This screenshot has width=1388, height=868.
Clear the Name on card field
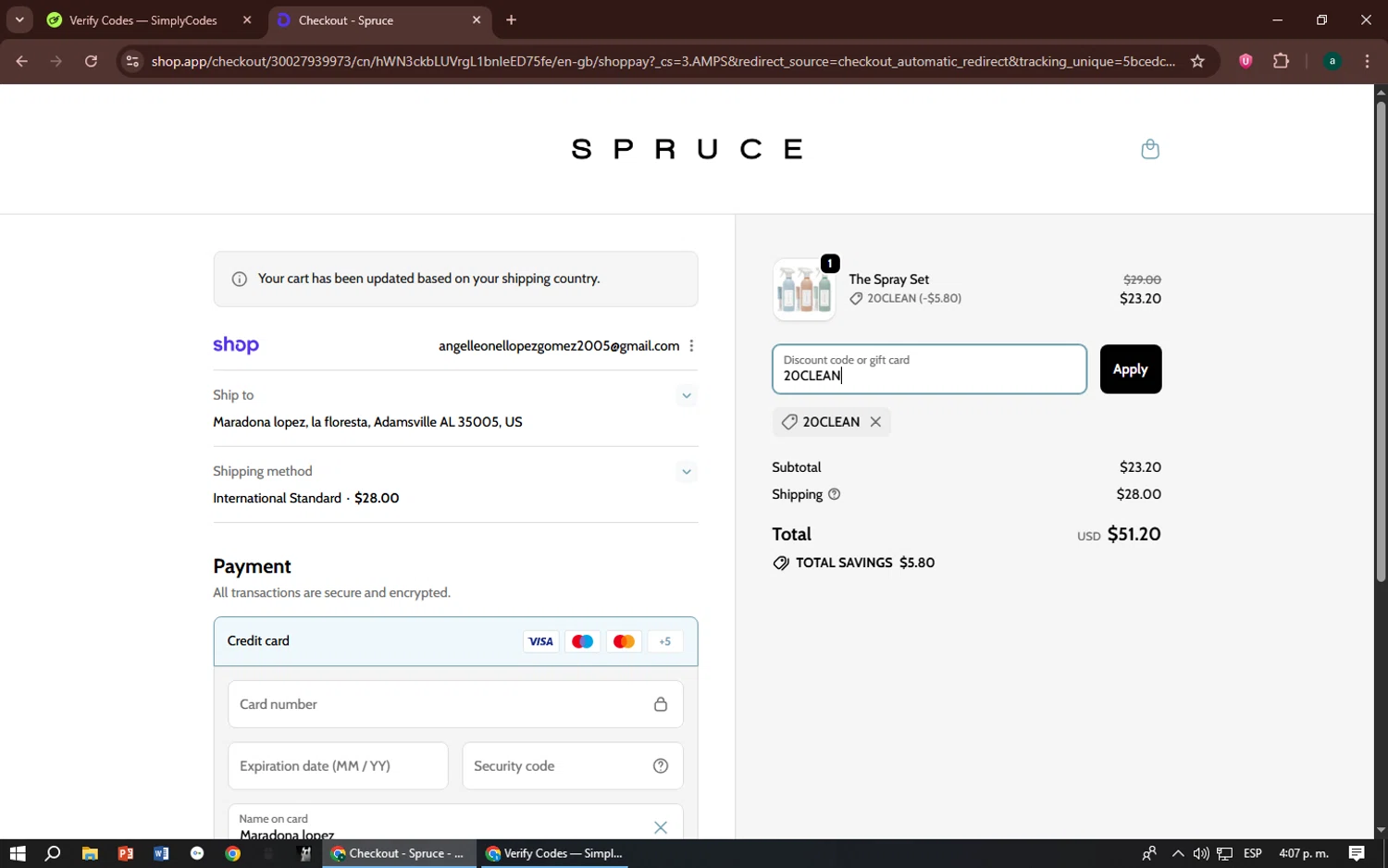661,827
